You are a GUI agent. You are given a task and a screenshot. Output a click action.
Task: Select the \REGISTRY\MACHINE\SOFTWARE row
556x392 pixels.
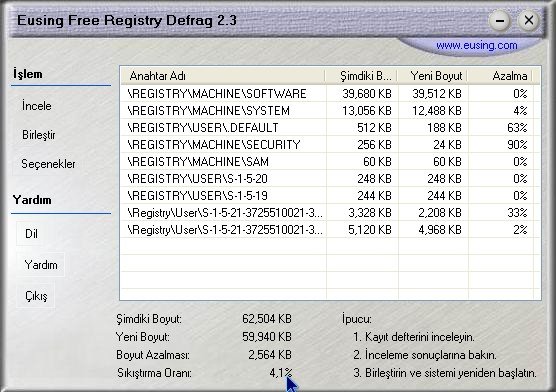330,94
